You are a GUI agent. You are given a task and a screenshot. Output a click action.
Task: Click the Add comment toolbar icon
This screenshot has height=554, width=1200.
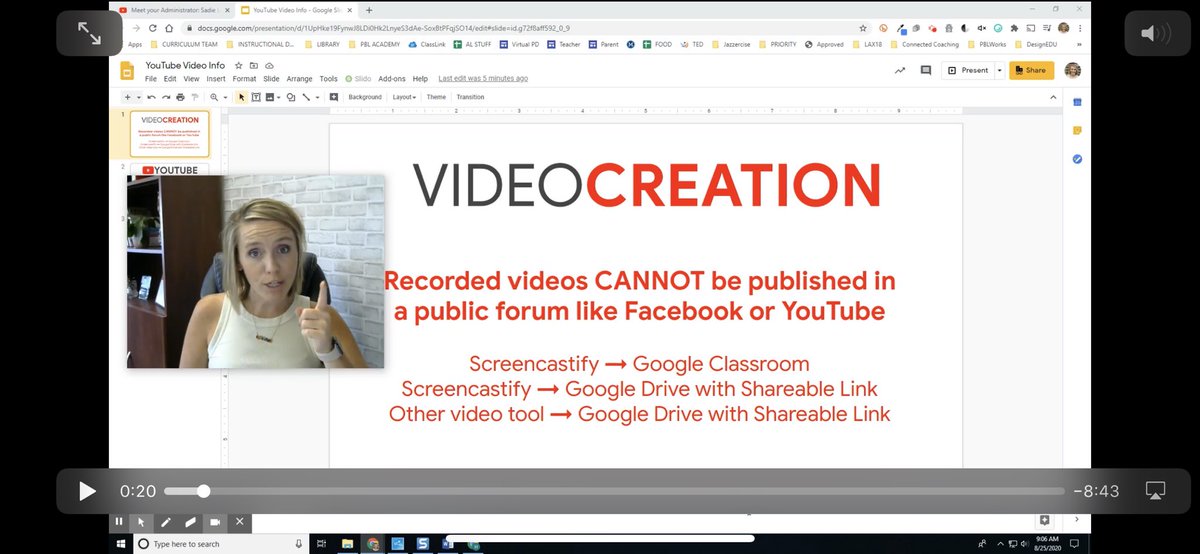point(333,97)
